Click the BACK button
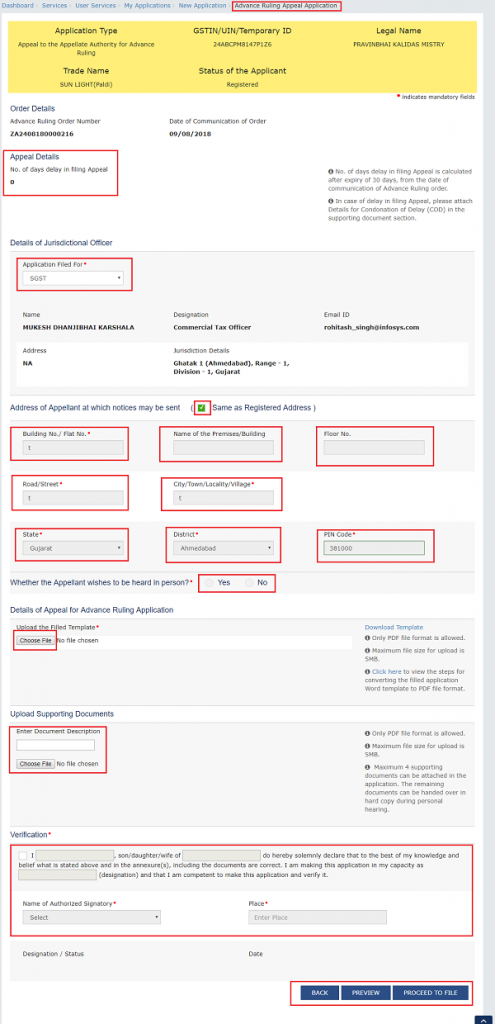This screenshot has height=1024, width=495. 319,993
